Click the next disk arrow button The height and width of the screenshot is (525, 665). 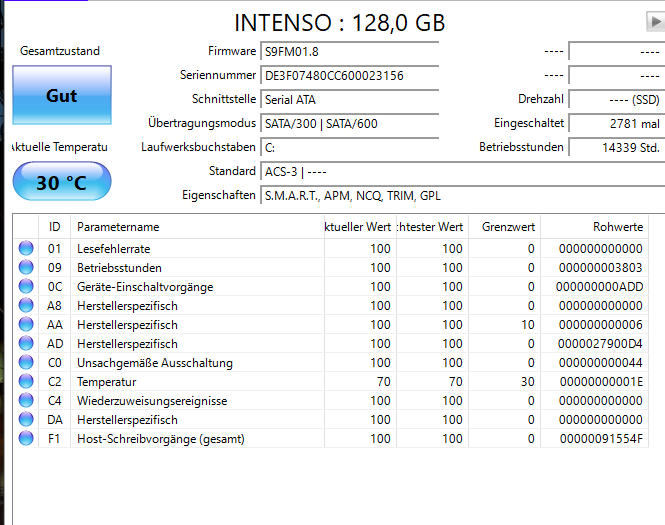pyautogui.click(x=656, y=21)
